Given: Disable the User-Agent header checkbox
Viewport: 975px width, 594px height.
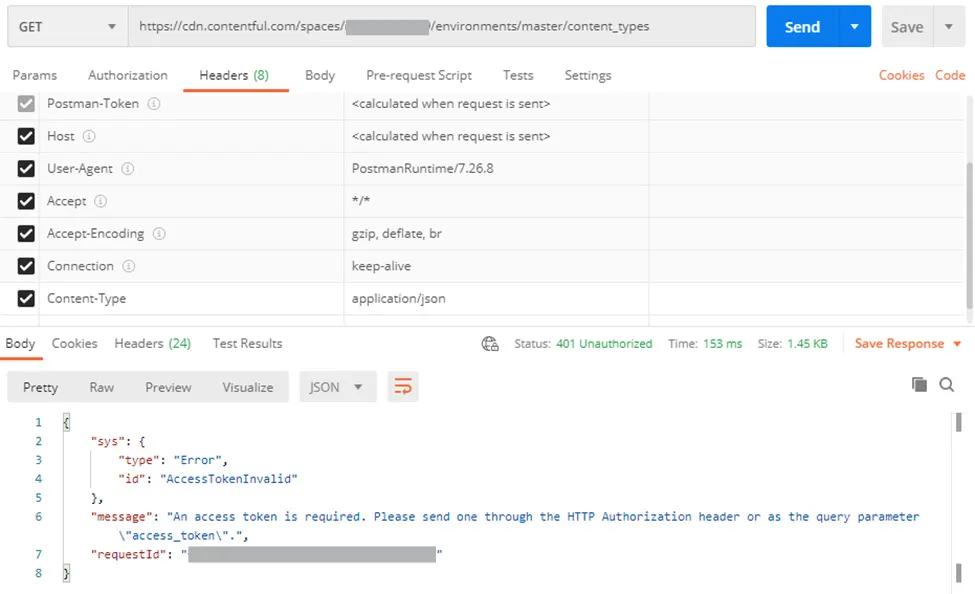Looking at the screenshot, I should 26,169.
